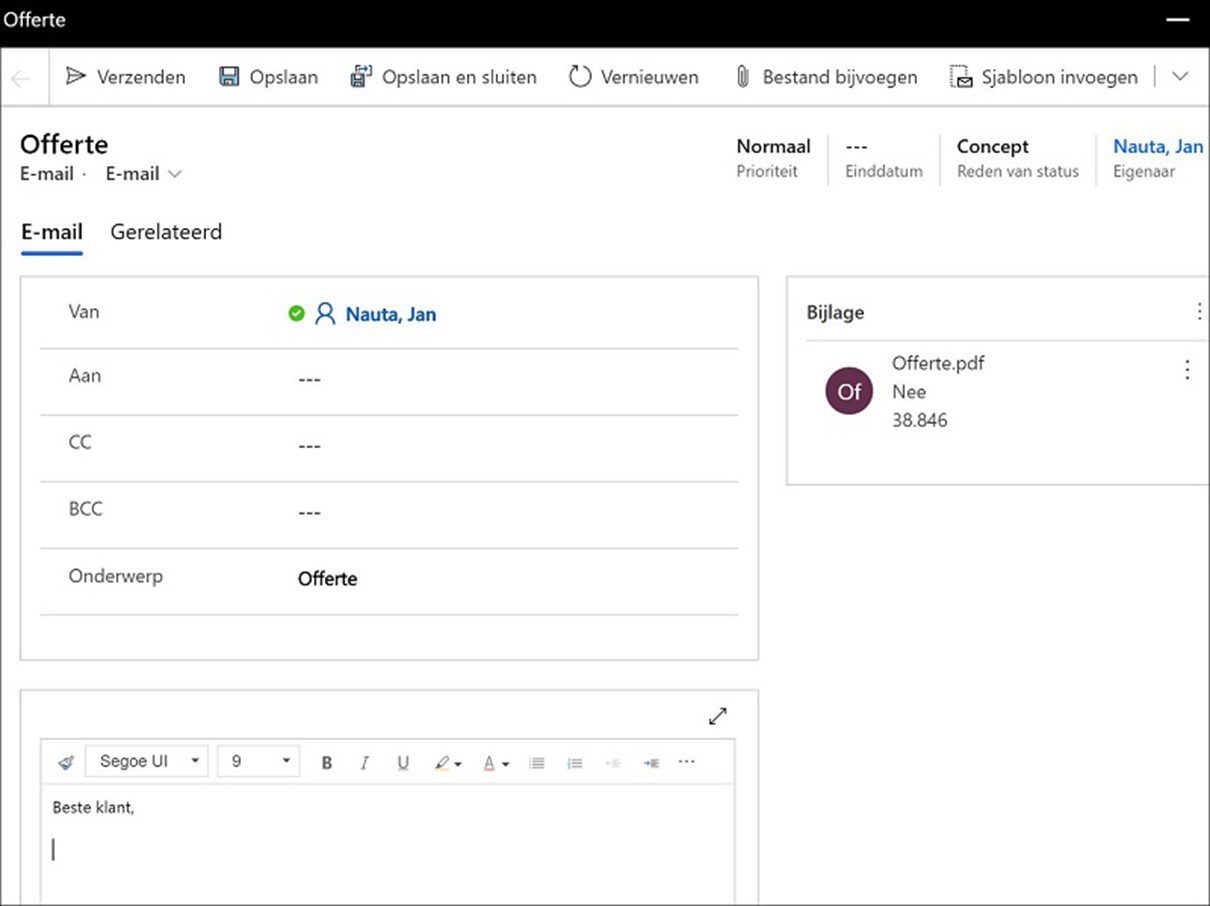Screen dimensions: 1210x906
Task: Toggle bold formatting in editor
Action: [326, 763]
